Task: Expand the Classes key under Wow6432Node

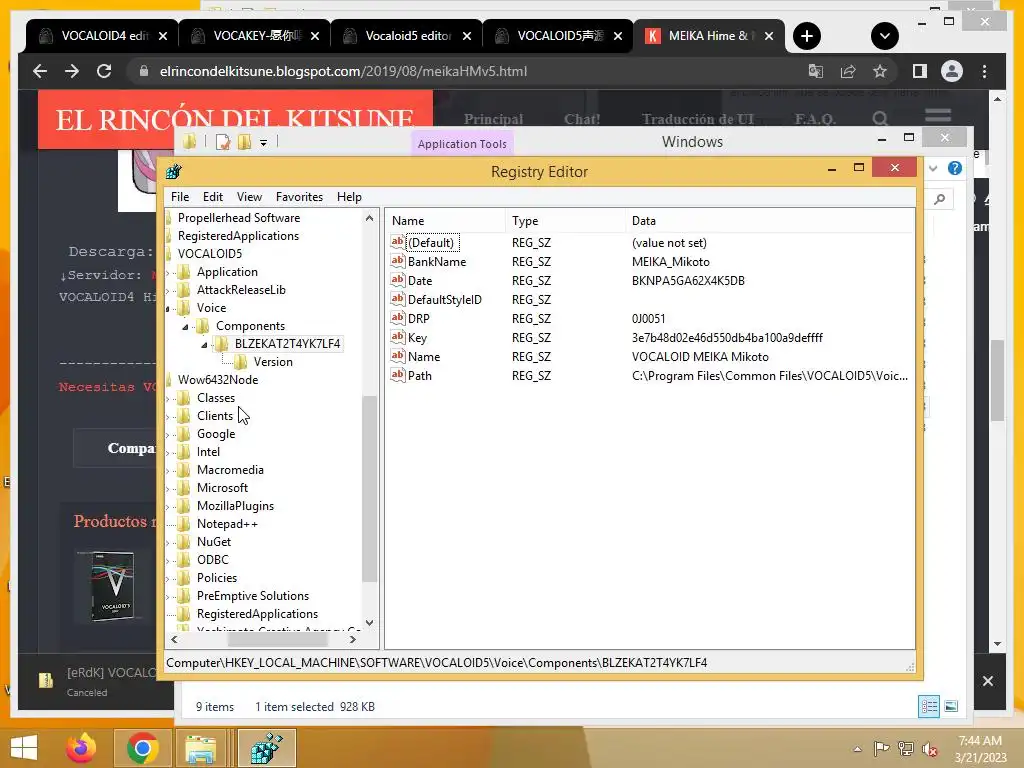Action: click(168, 398)
